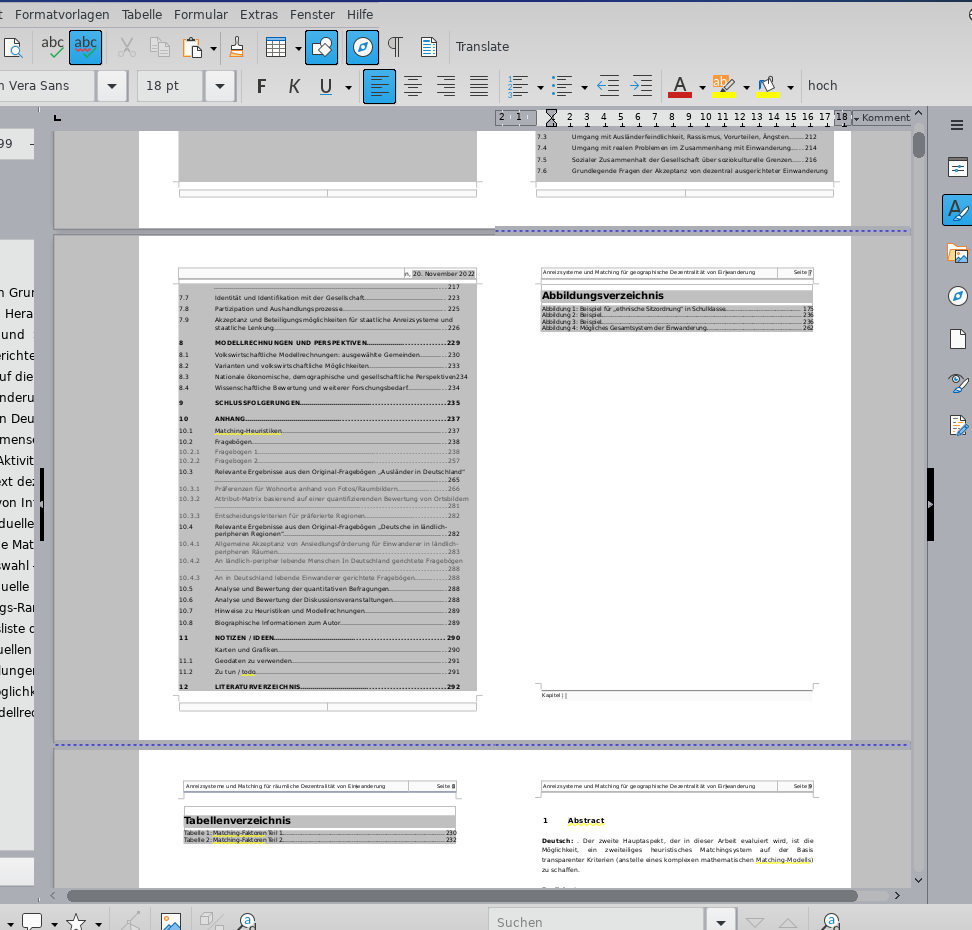
Task: Toggle automatic spell checking
Action: (x=86, y=48)
